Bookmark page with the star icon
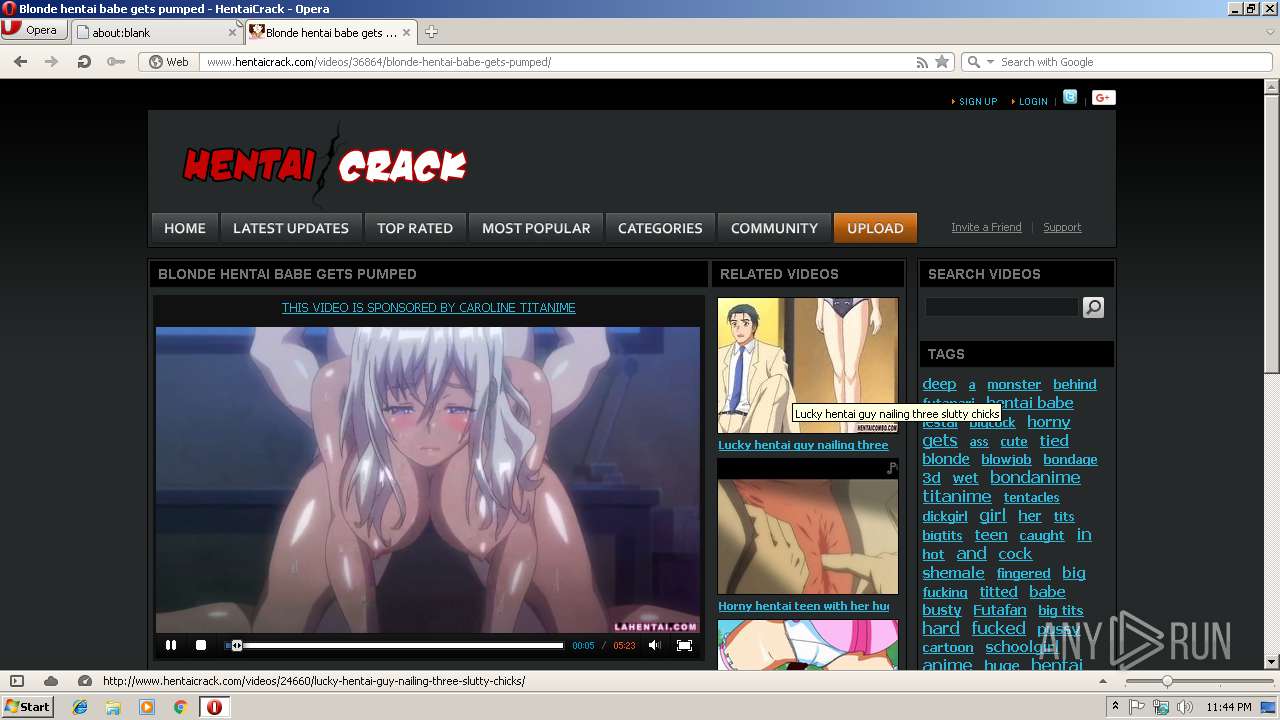The width and height of the screenshot is (1280, 720). click(x=942, y=62)
